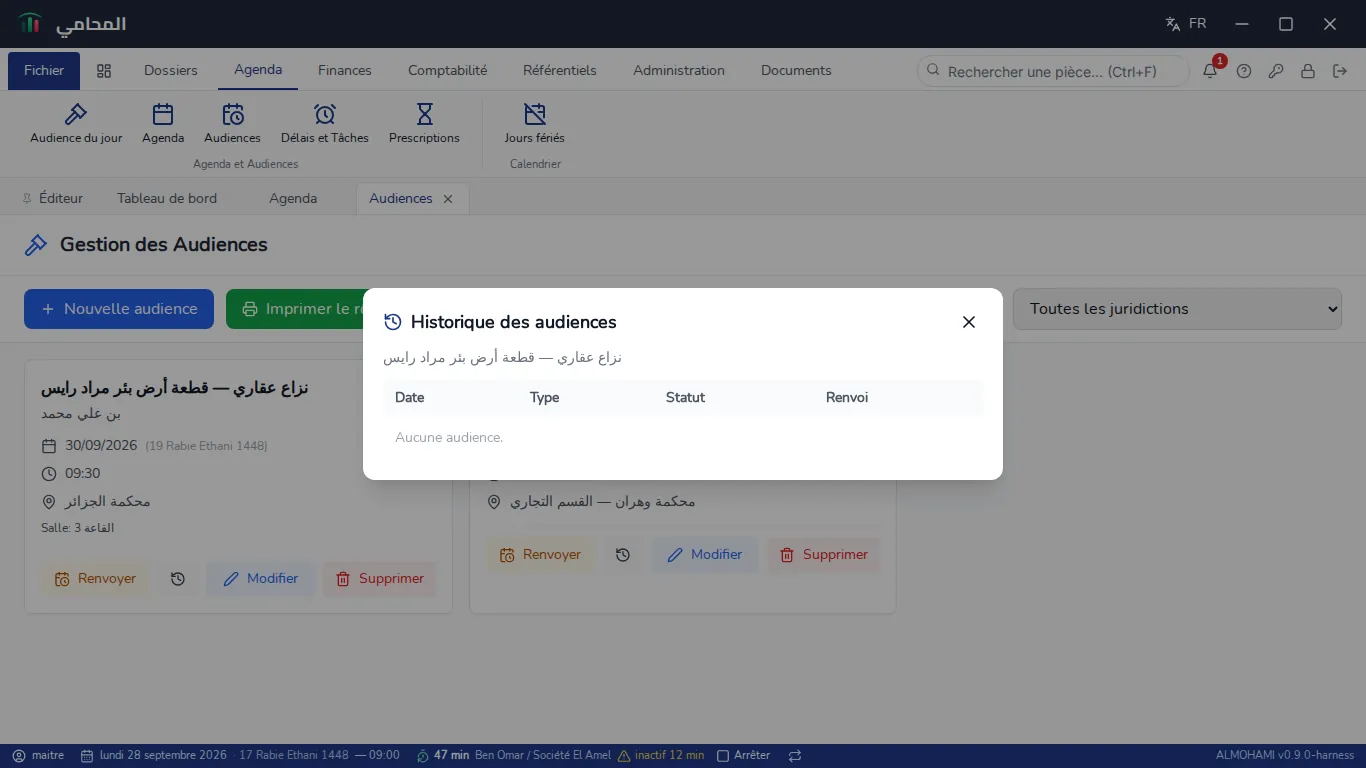This screenshot has width=1366, height=768.
Task: Open Audience du jour gavel tool
Action: click(76, 123)
